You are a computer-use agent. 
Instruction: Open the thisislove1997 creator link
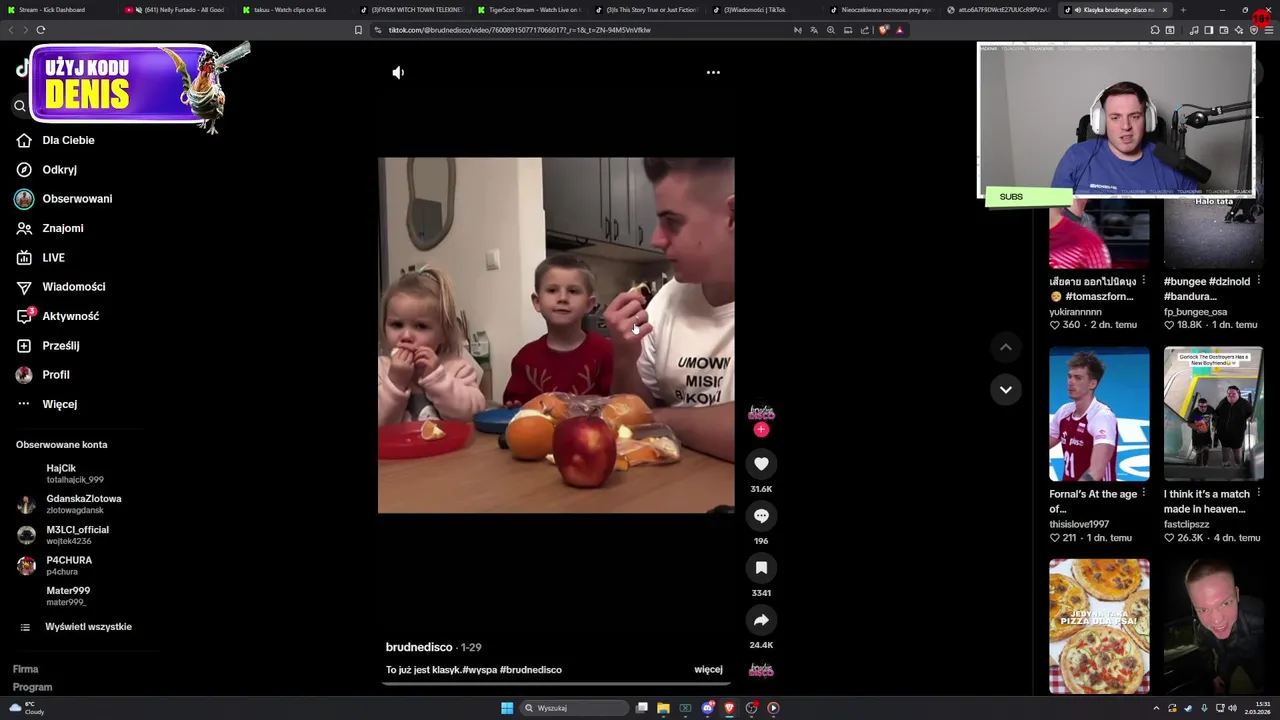tap(1079, 524)
